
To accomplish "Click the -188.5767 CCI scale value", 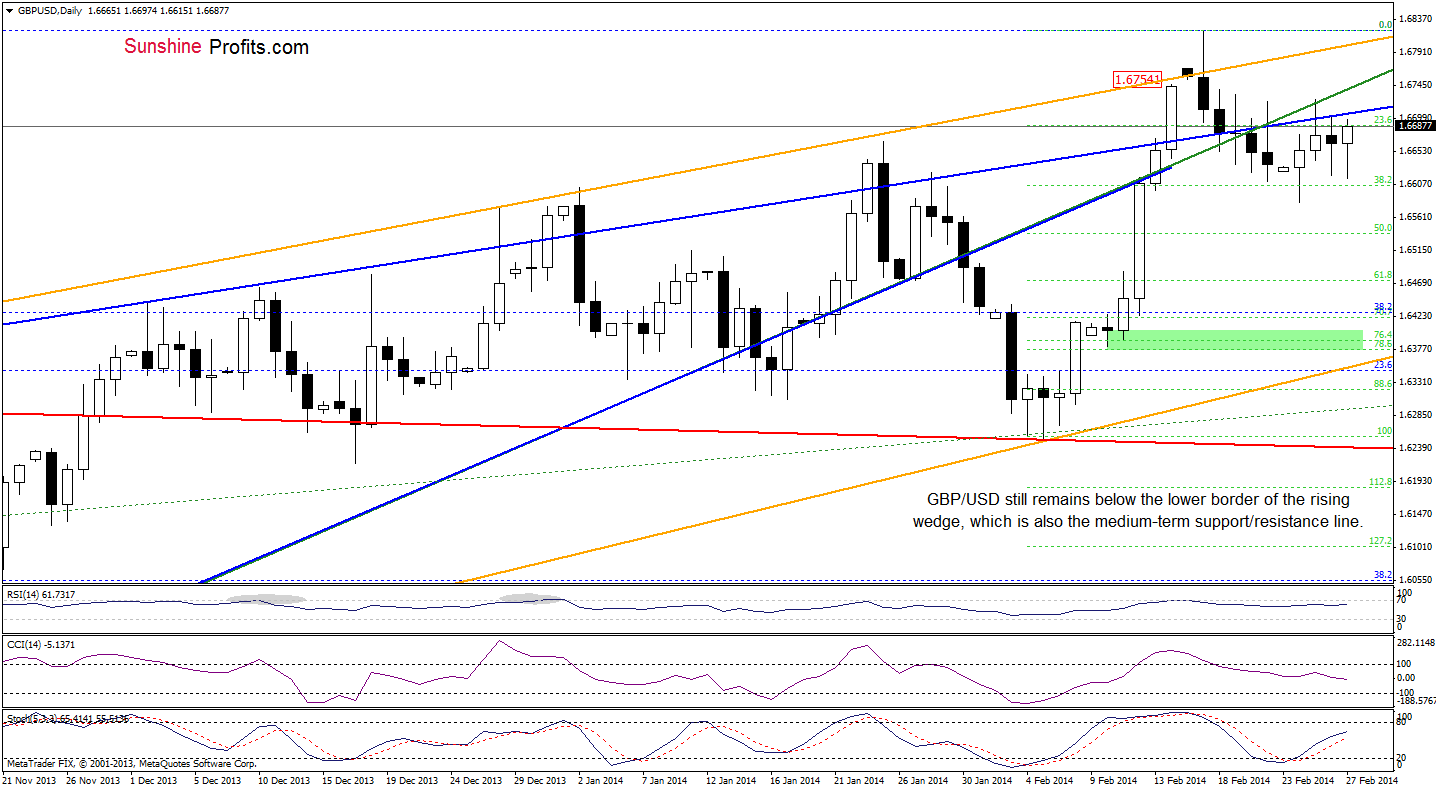I will pos(1416,701).
